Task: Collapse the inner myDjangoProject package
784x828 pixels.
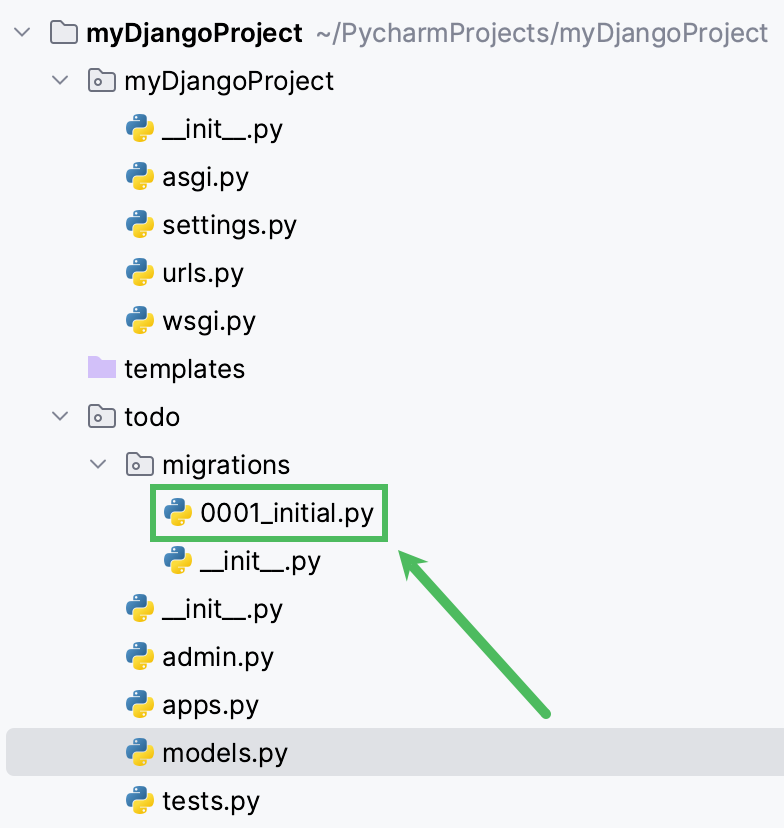Action: (x=60, y=81)
